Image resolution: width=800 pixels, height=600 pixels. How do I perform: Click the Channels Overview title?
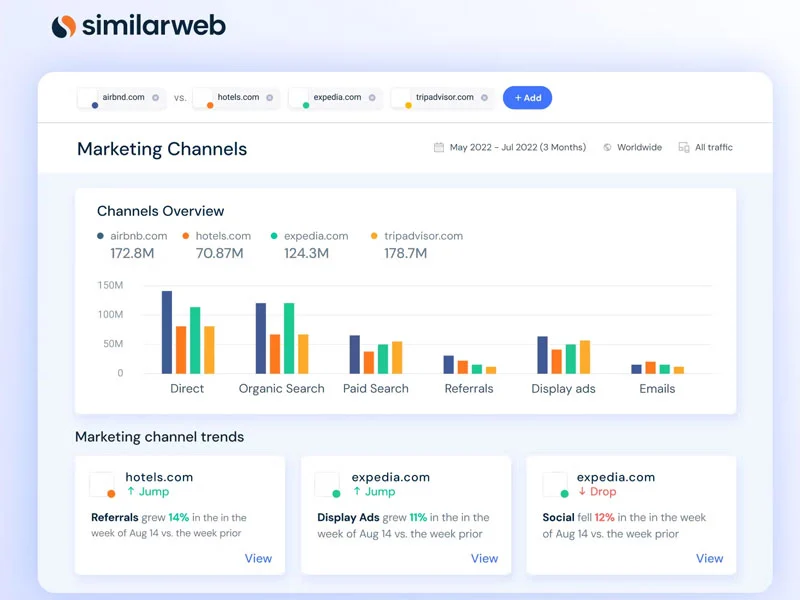pos(160,211)
